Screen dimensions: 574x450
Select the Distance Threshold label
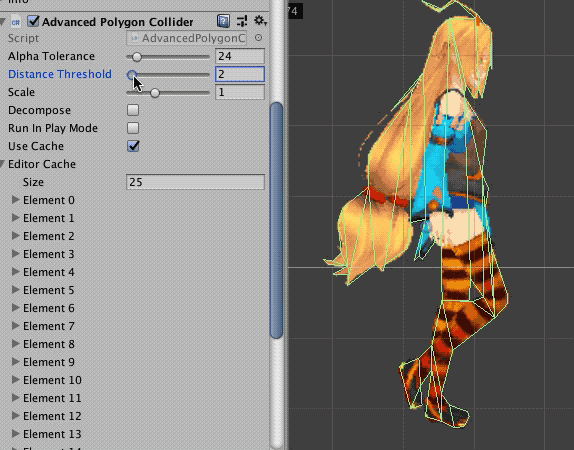(60, 74)
